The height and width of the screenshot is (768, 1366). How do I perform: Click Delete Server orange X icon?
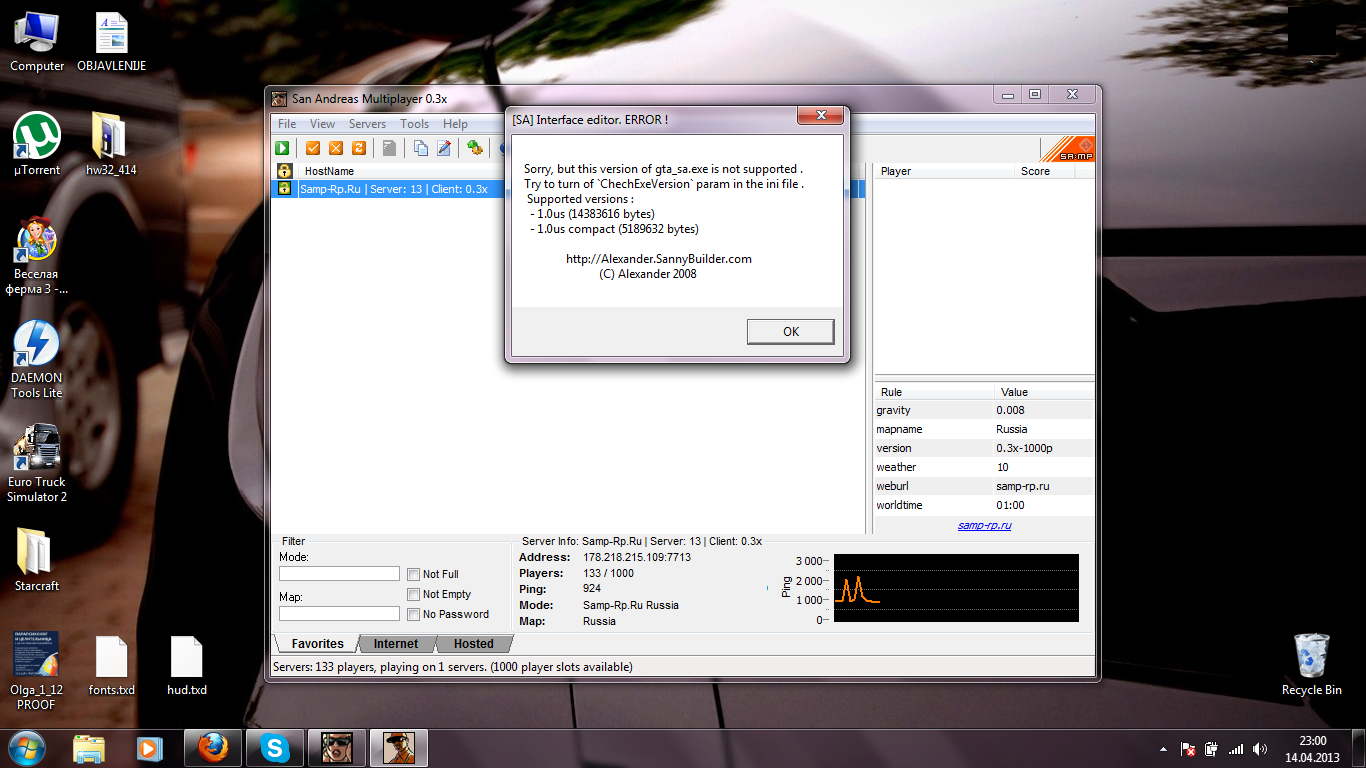(x=335, y=148)
